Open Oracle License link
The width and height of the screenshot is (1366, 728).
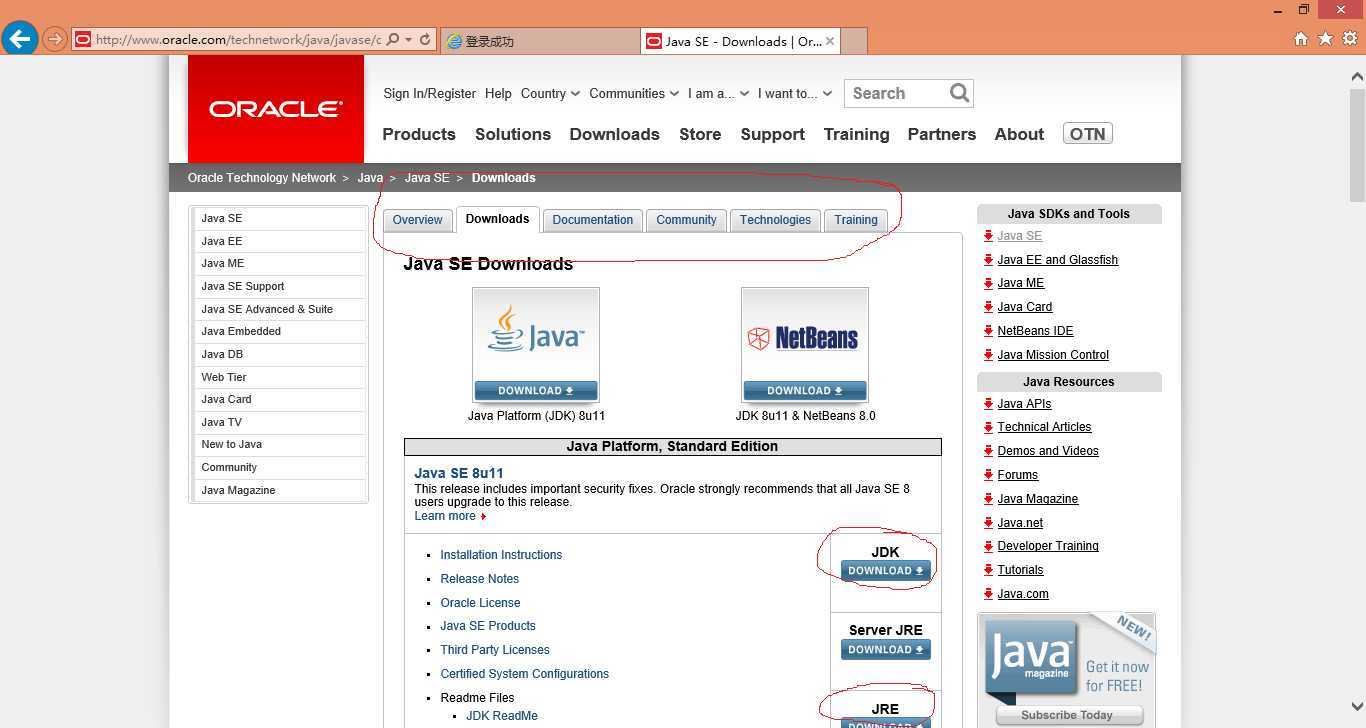point(480,603)
